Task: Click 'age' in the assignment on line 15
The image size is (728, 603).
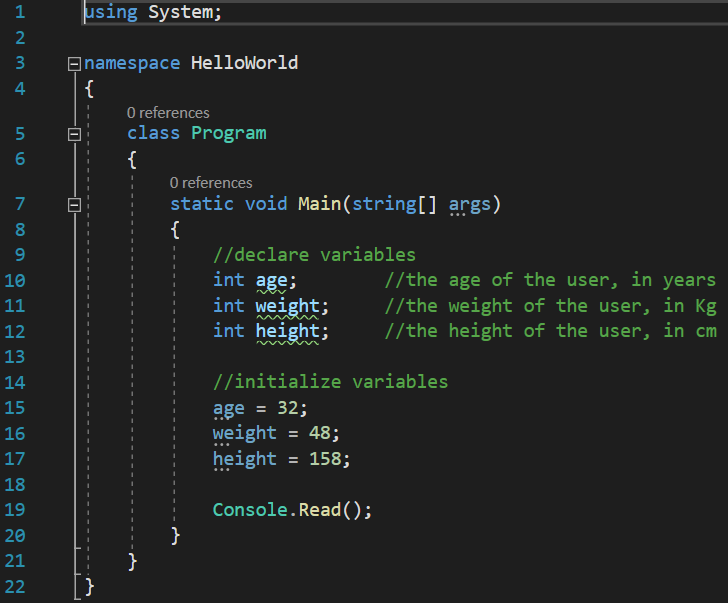Action: (228, 408)
